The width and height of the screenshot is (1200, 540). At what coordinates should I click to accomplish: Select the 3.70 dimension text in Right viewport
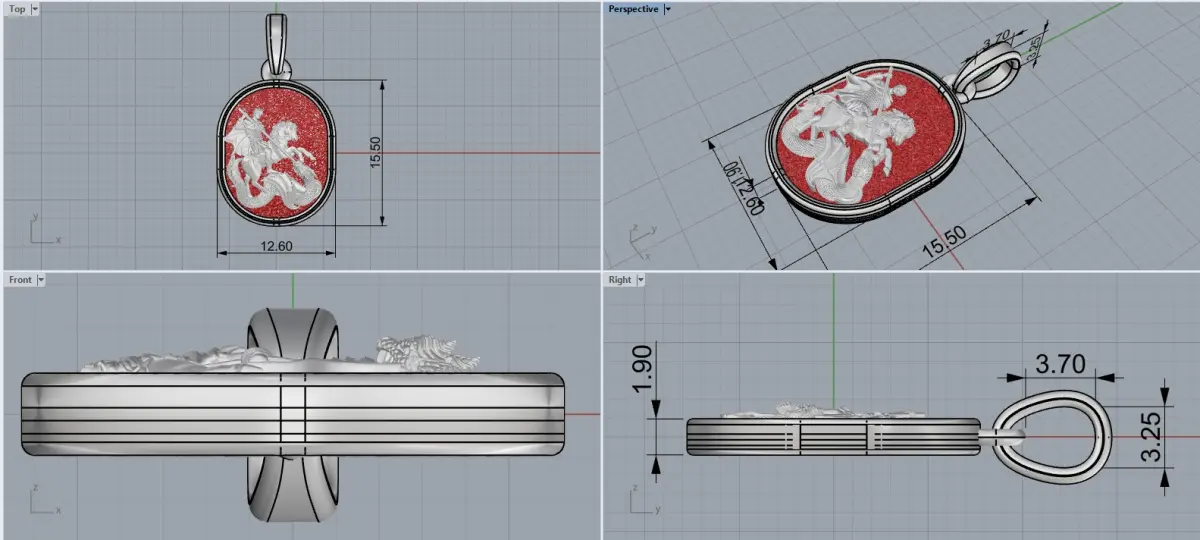[x=1061, y=364]
